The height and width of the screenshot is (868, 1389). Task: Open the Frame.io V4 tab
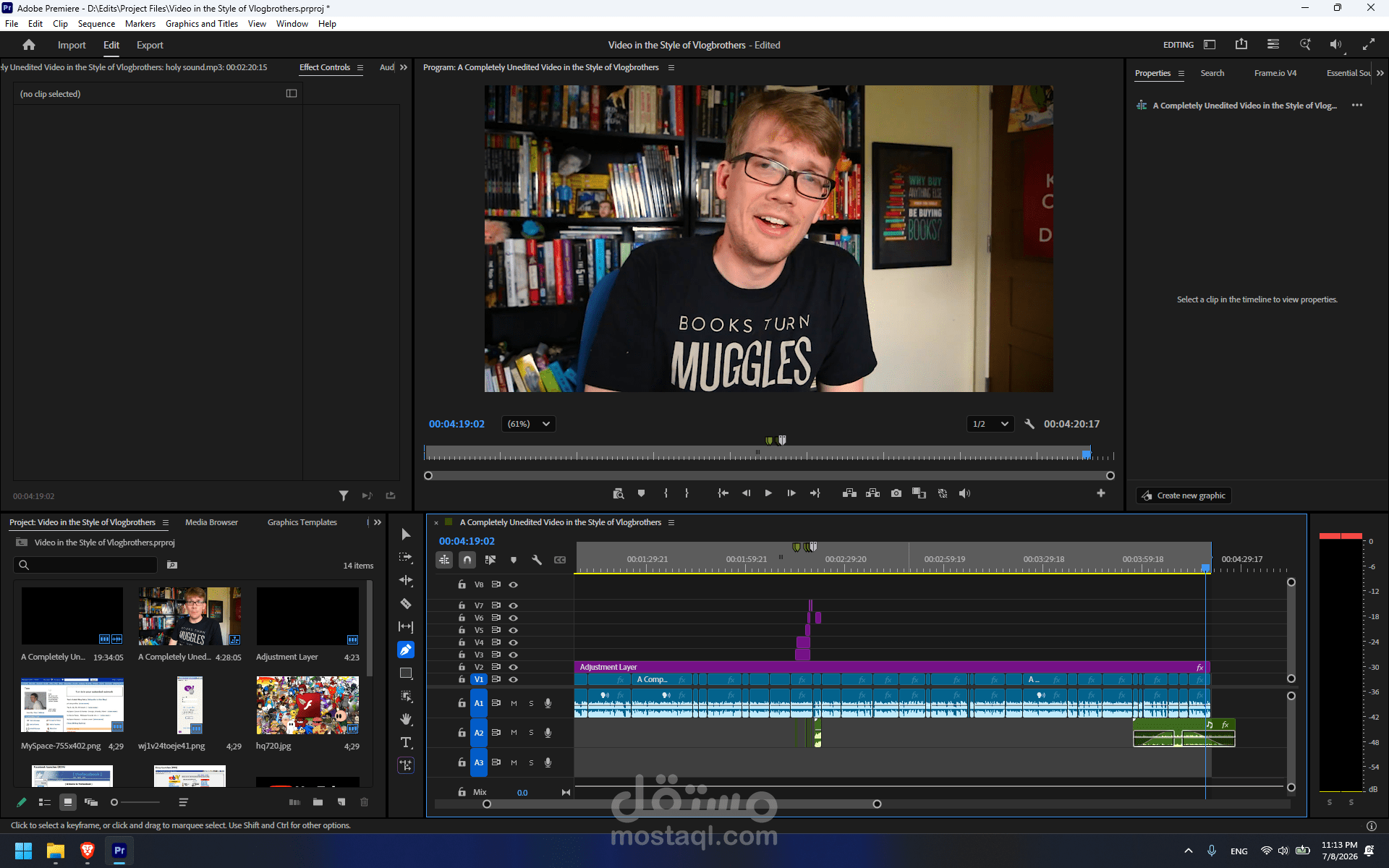coord(1275,73)
